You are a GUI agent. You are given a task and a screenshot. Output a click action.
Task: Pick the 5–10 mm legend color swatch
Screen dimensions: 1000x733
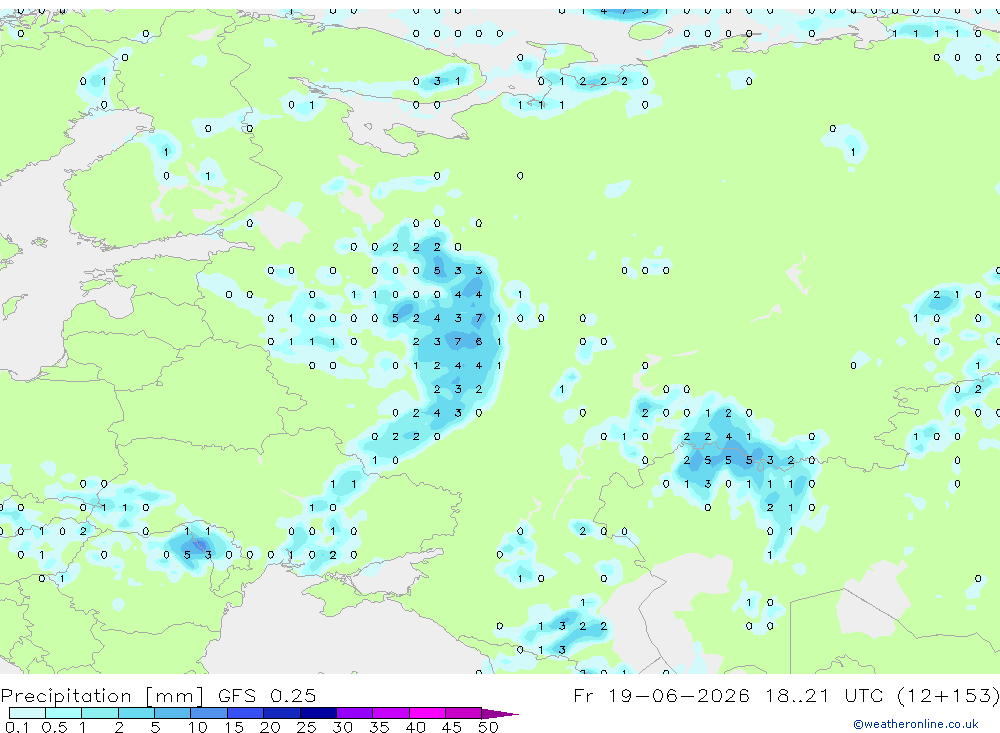click(x=173, y=713)
